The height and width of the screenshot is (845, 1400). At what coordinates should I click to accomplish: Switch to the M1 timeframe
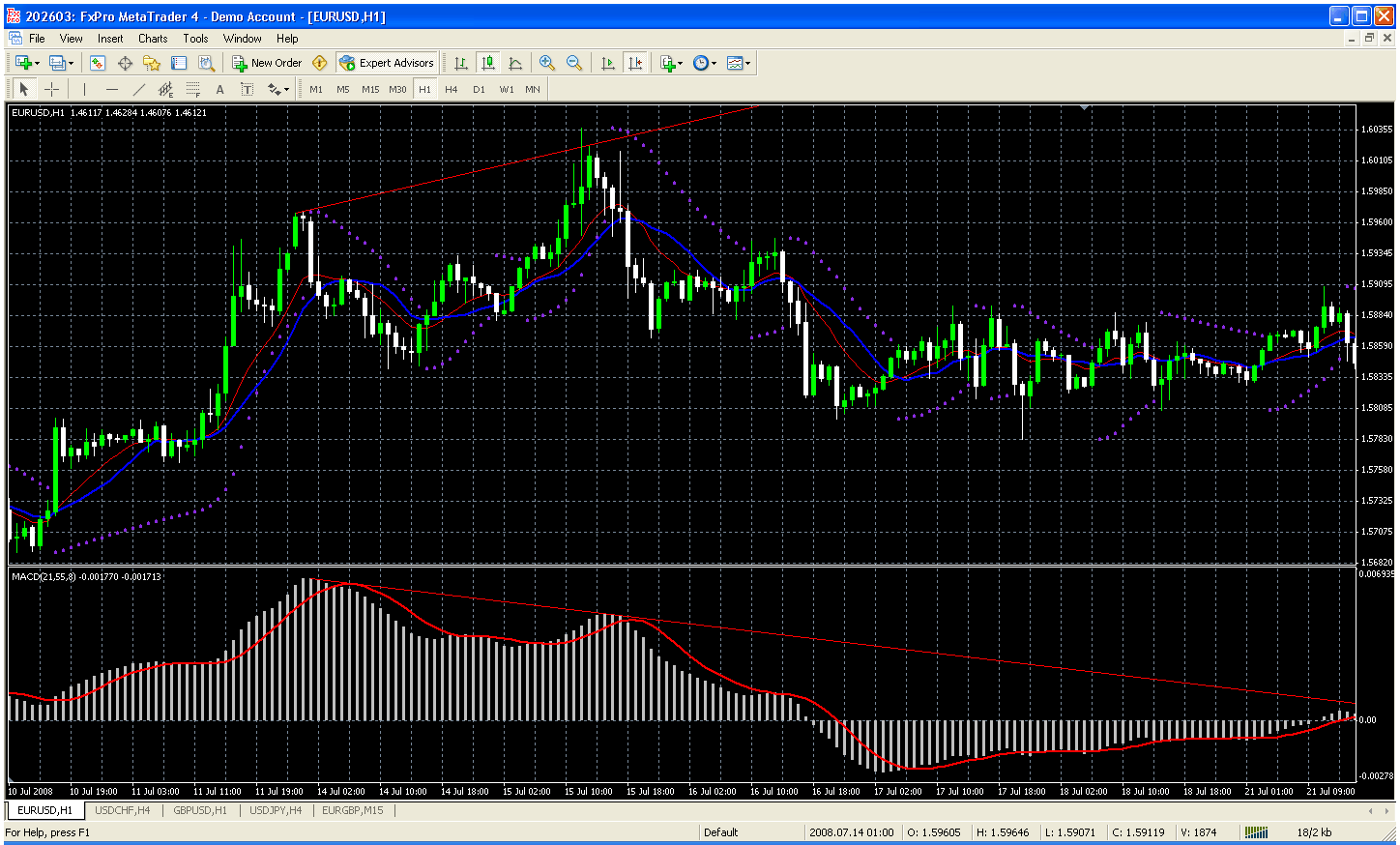click(316, 89)
